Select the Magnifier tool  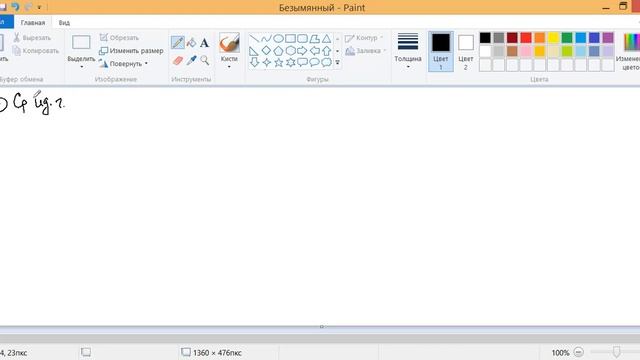[x=204, y=60]
